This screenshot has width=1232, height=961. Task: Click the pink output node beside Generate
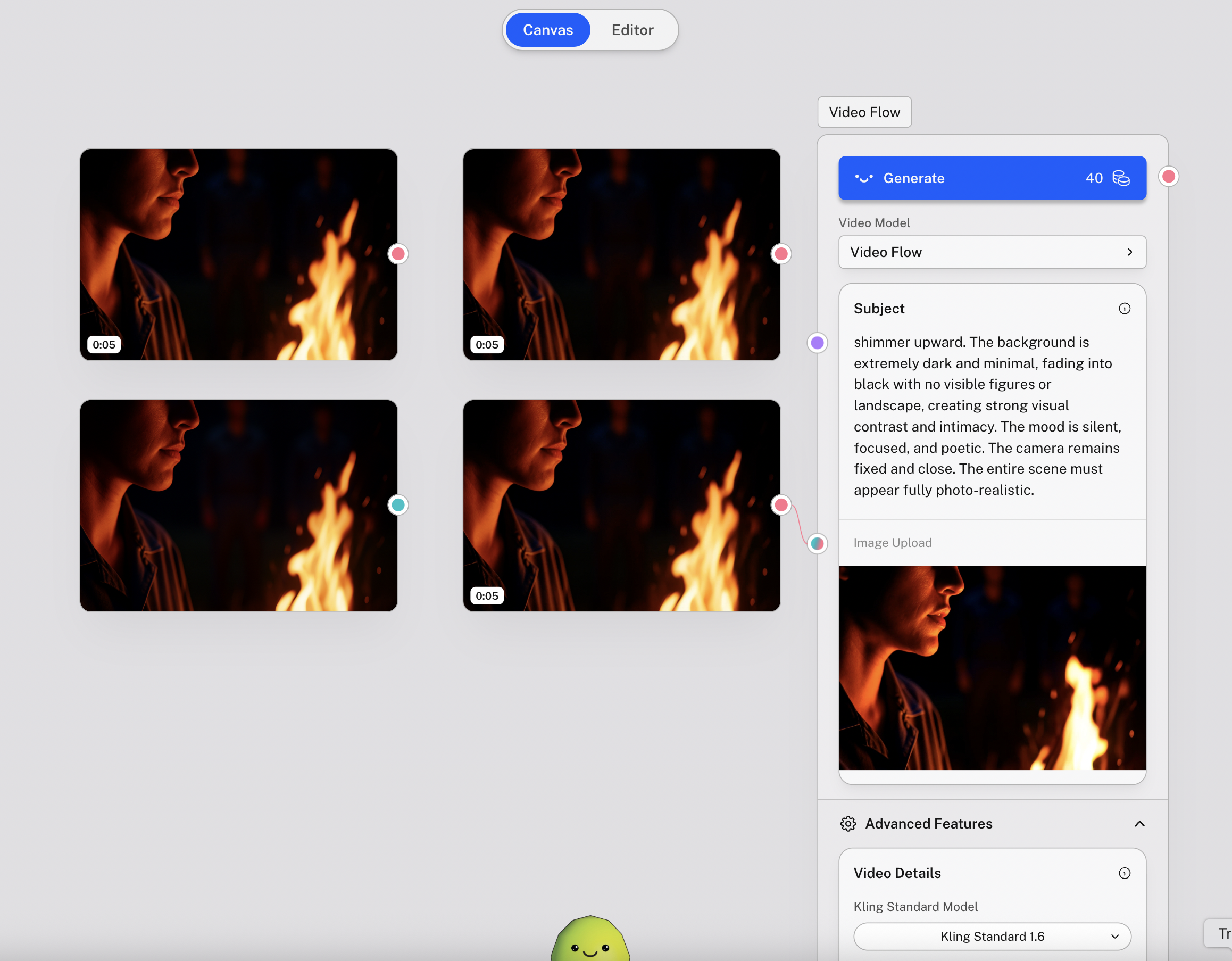1168,177
